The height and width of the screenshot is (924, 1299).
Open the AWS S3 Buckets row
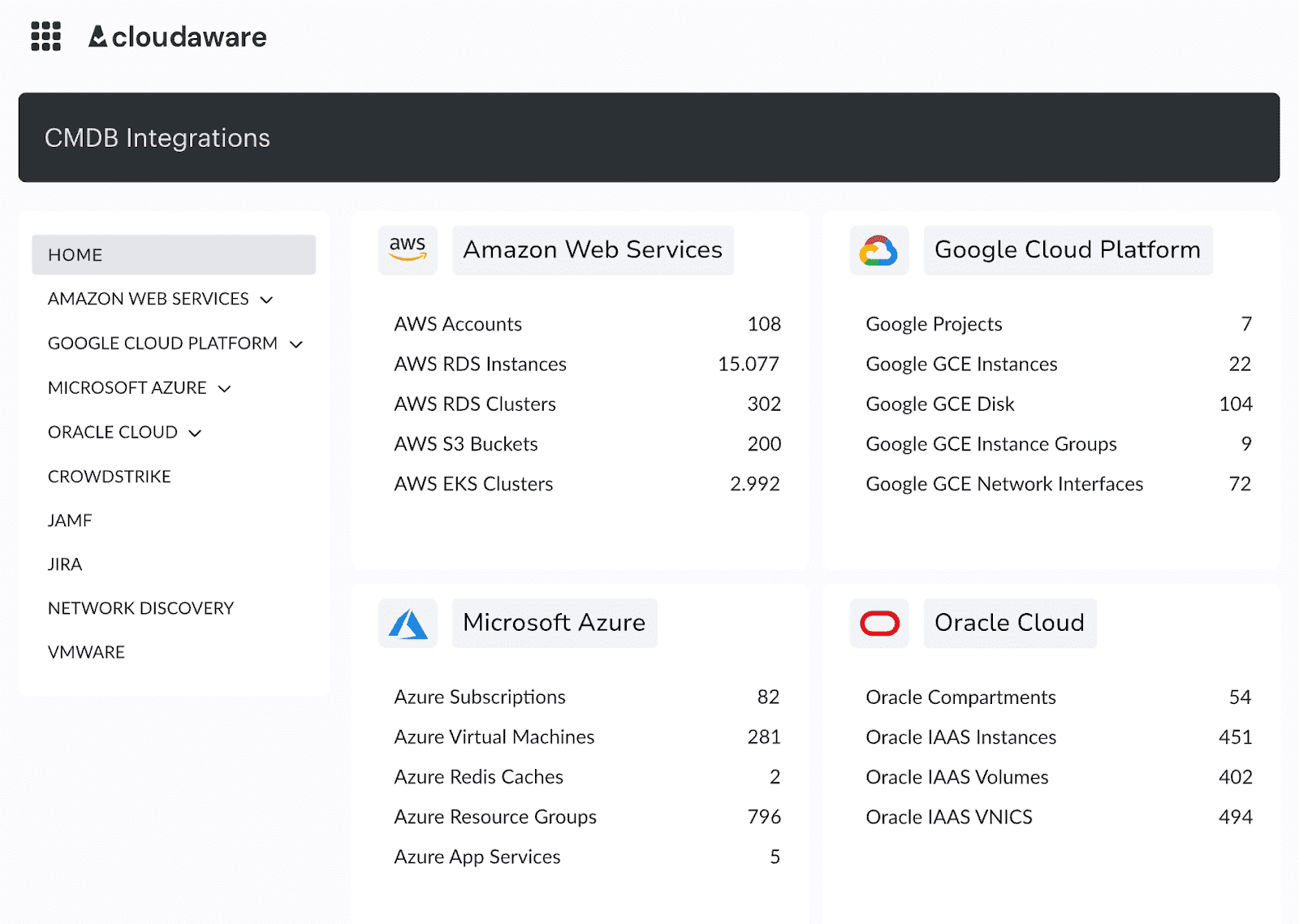[588, 444]
